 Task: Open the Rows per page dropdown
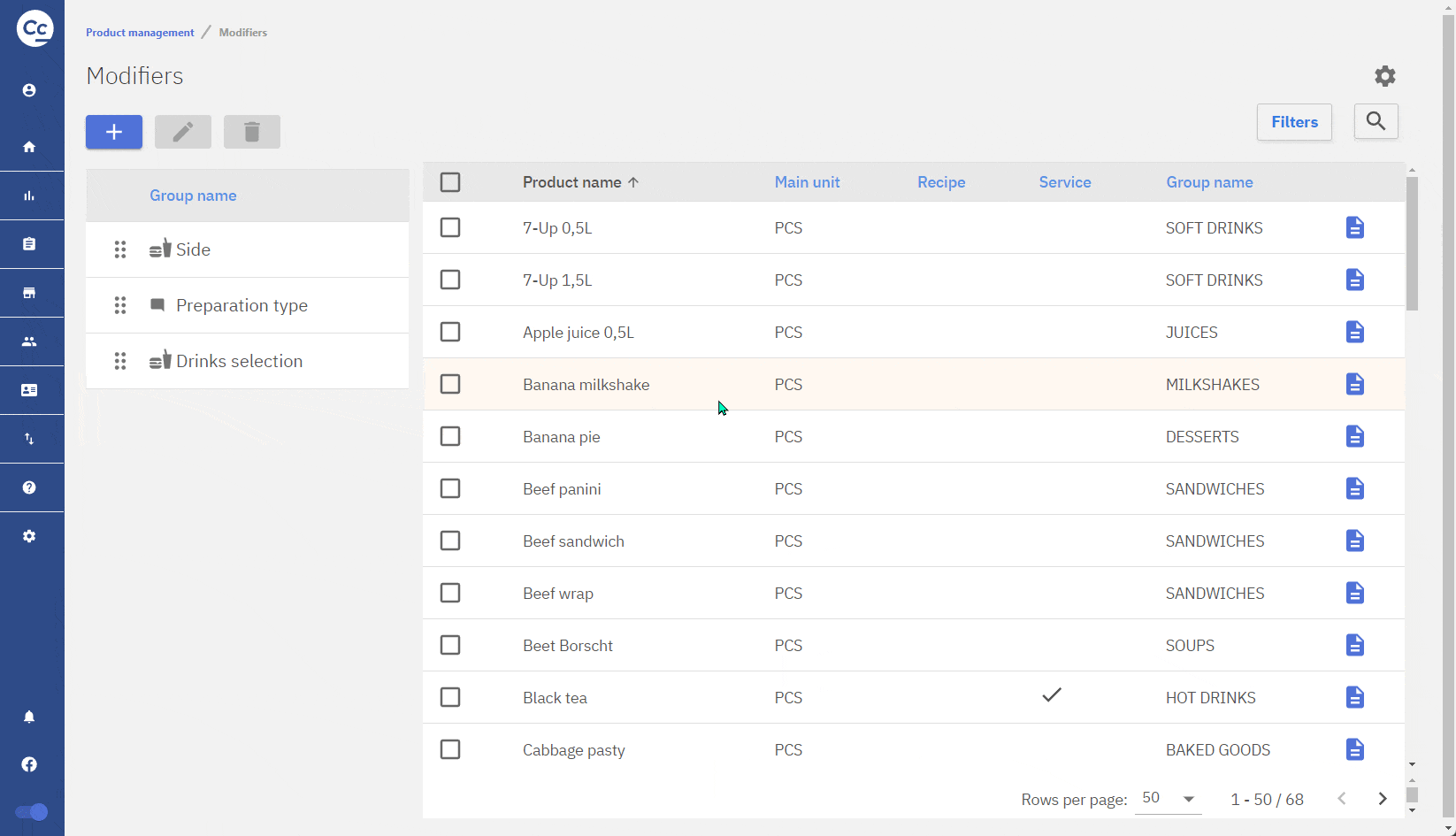tap(1167, 799)
